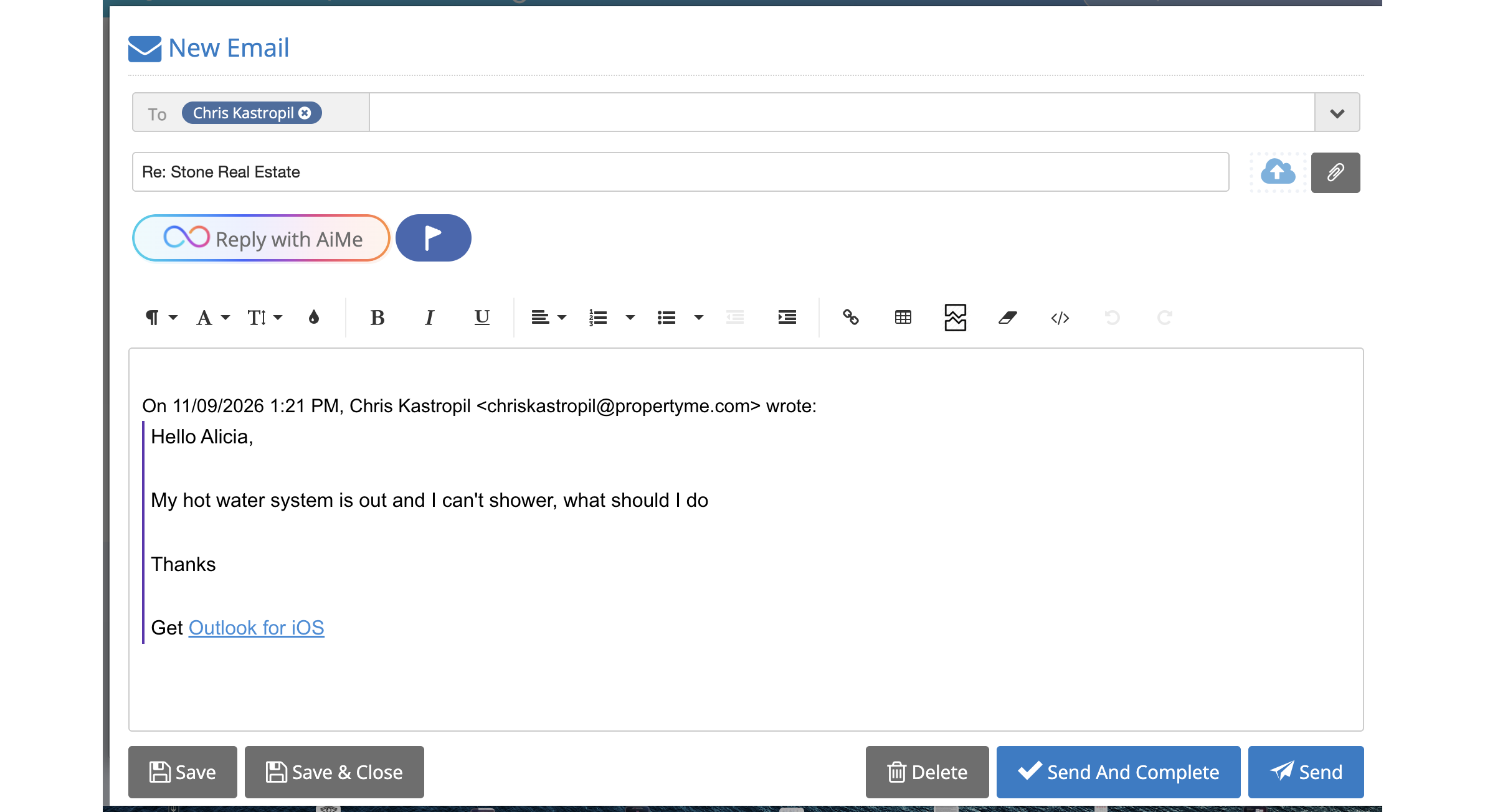Click the redo arrow icon

coord(1165,318)
